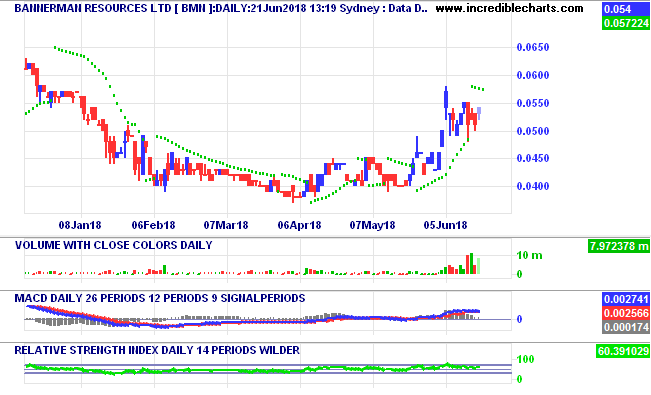Click the tallest red volume bar in June
This screenshot has height=395, width=651.
[467, 264]
